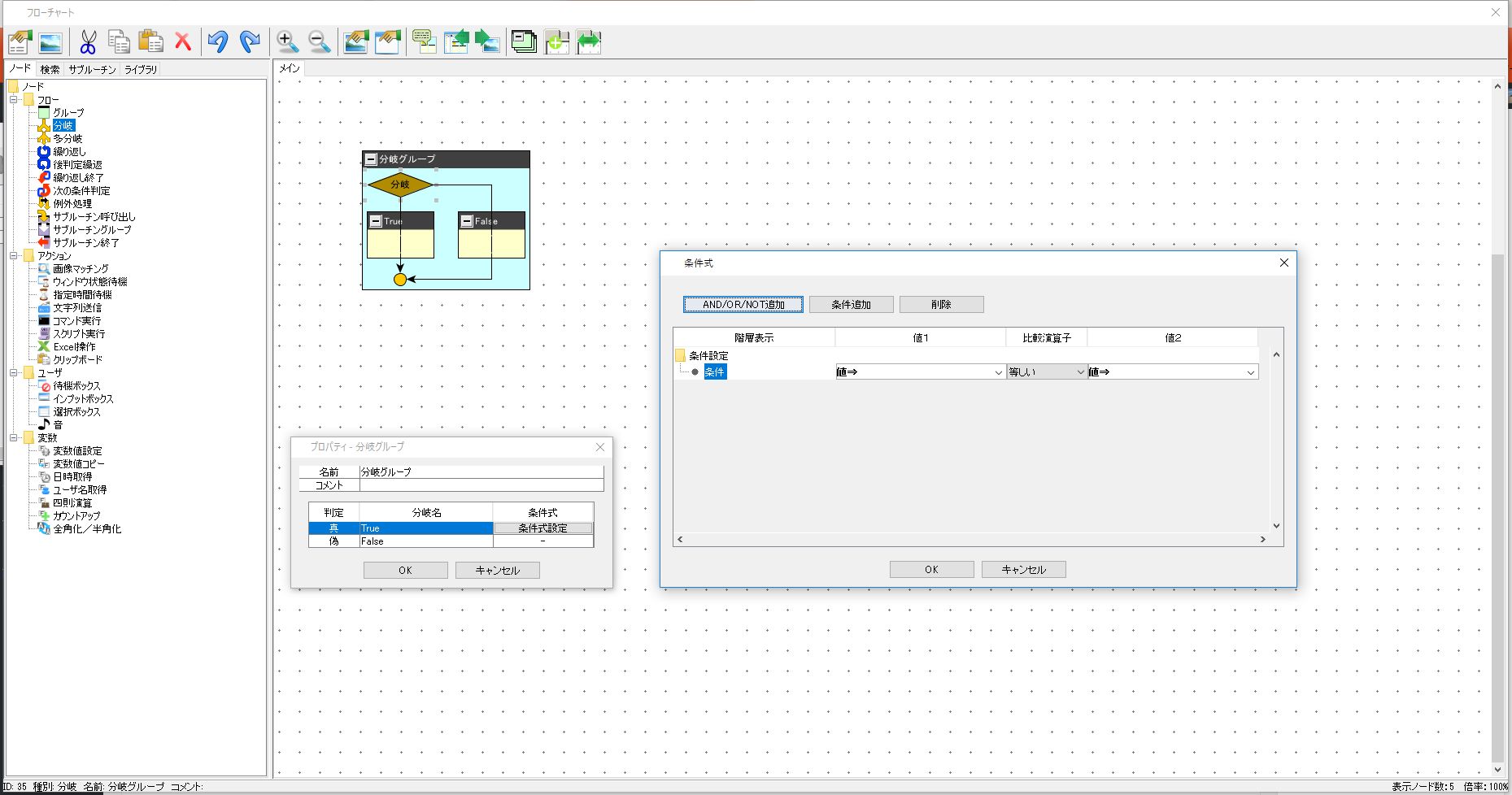Click キャンセル in the 条件式 dialog

[1023, 570]
